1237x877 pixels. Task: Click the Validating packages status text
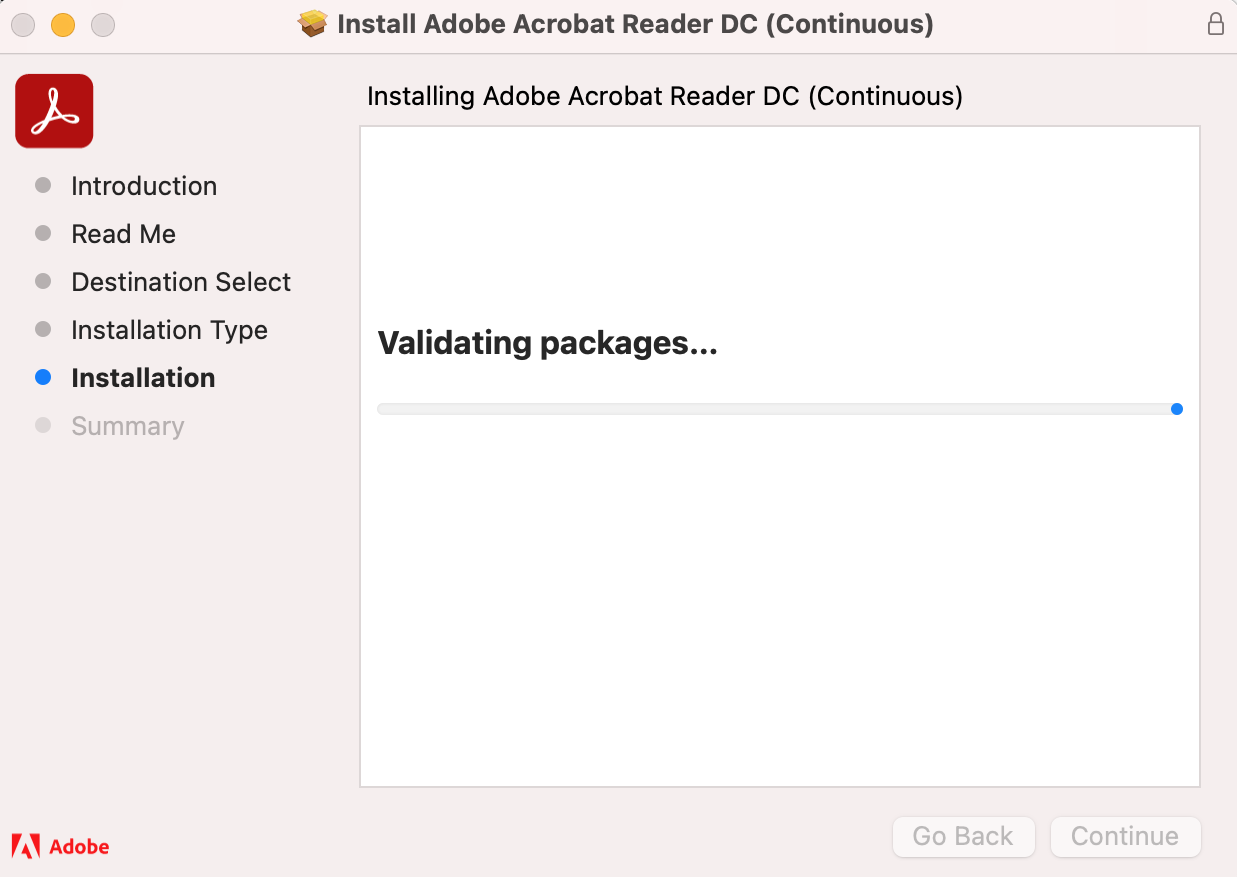[547, 343]
